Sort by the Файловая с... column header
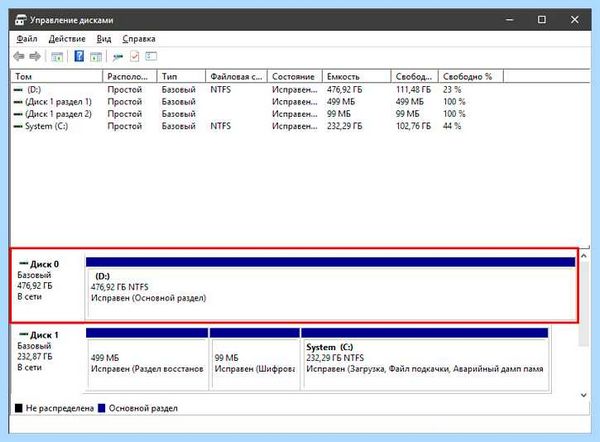600x442 pixels. [x=236, y=77]
